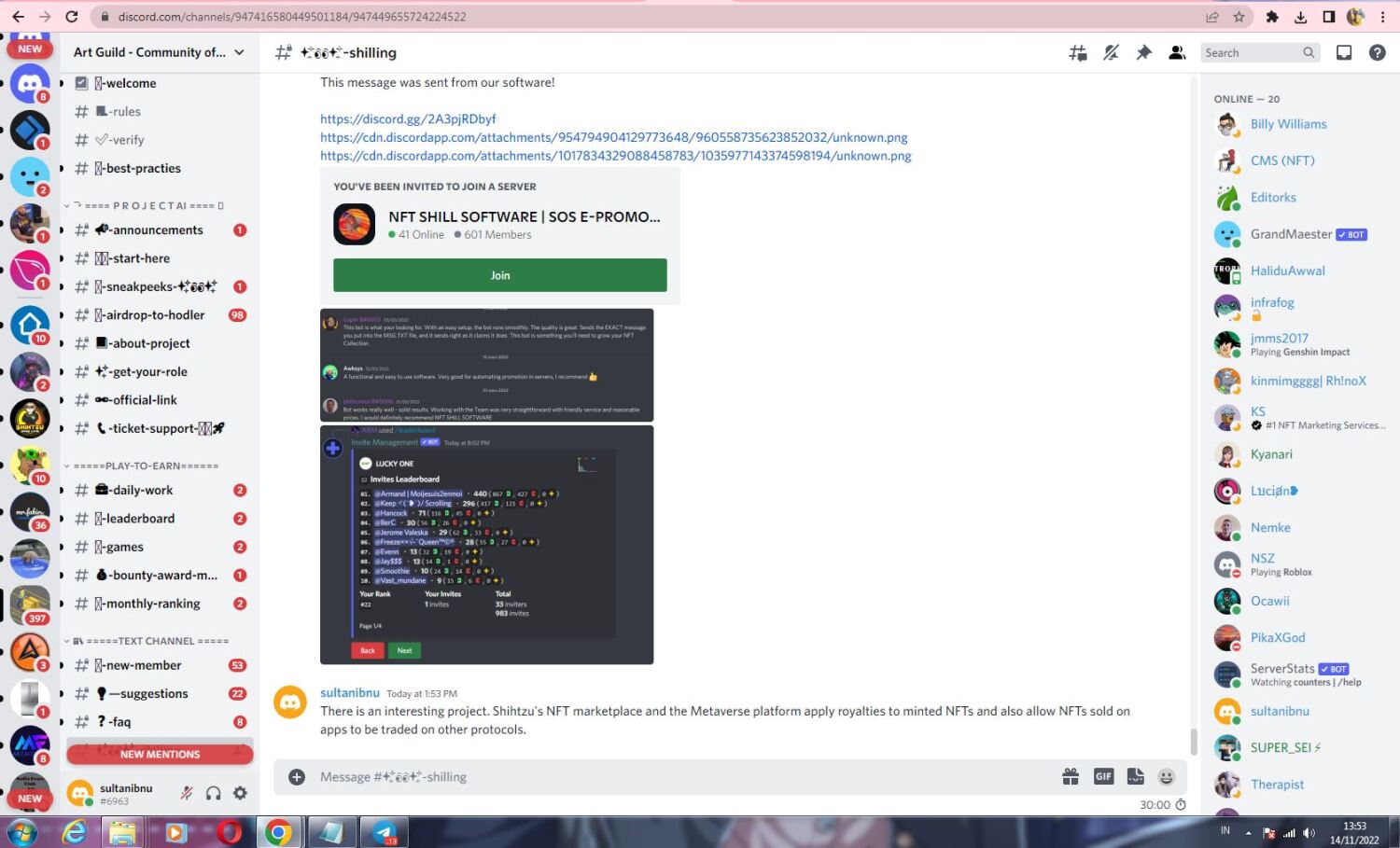Open pinned messages with the pin icon
This screenshot has width=1400, height=848.
pyautogui.click(x=1143, y=53)
